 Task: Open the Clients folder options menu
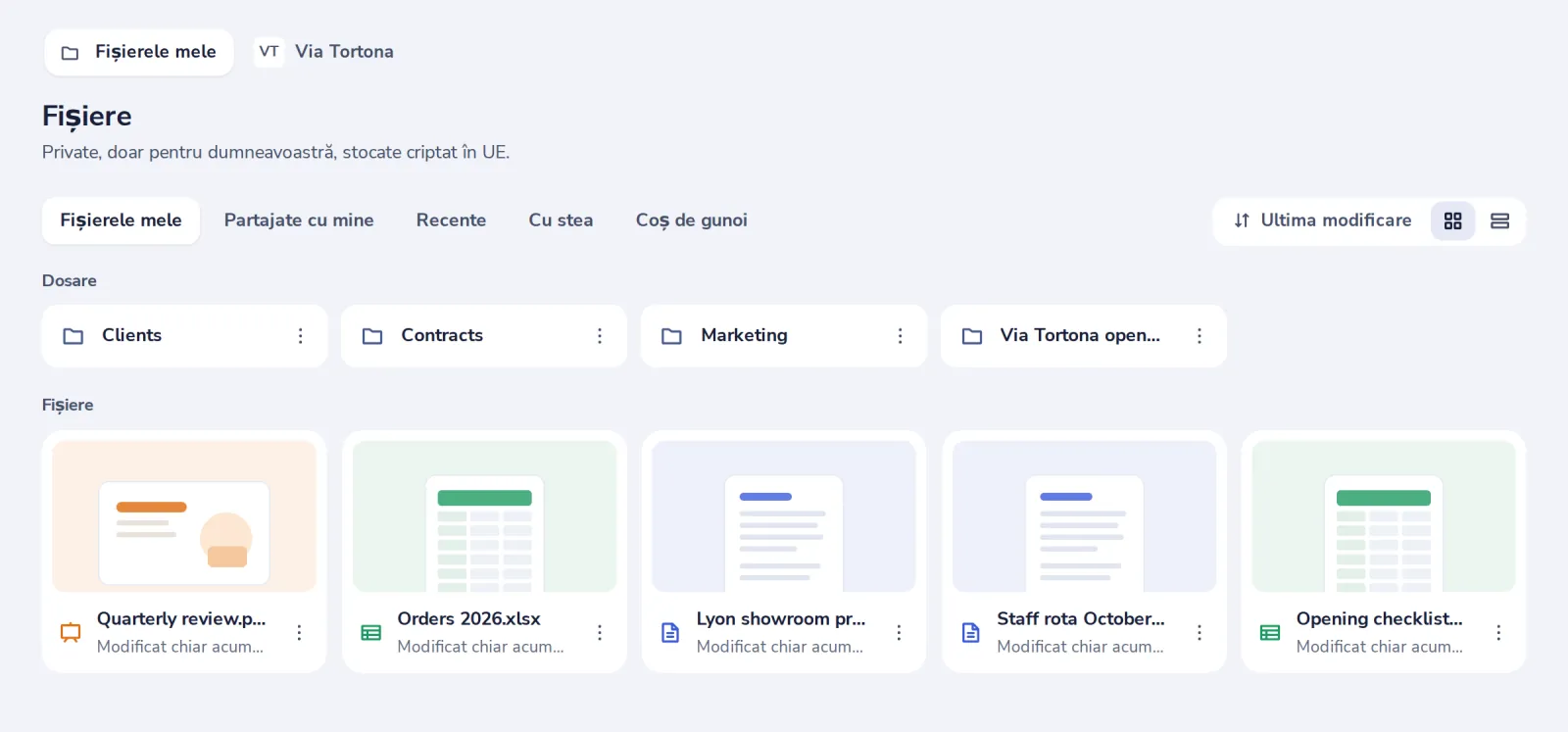point(300,336)
